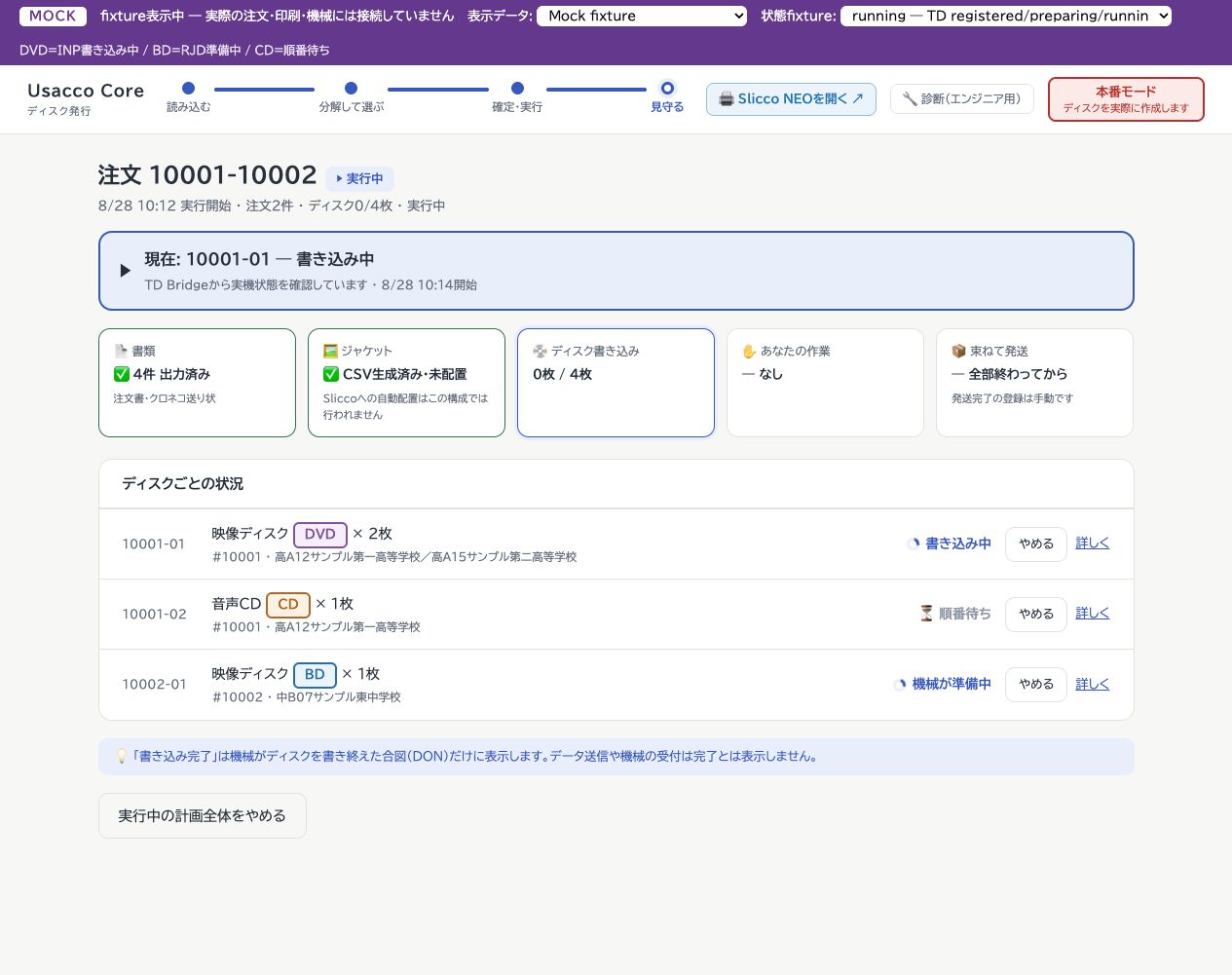Click the wrench icon beside 診断

tap(909, 98)
